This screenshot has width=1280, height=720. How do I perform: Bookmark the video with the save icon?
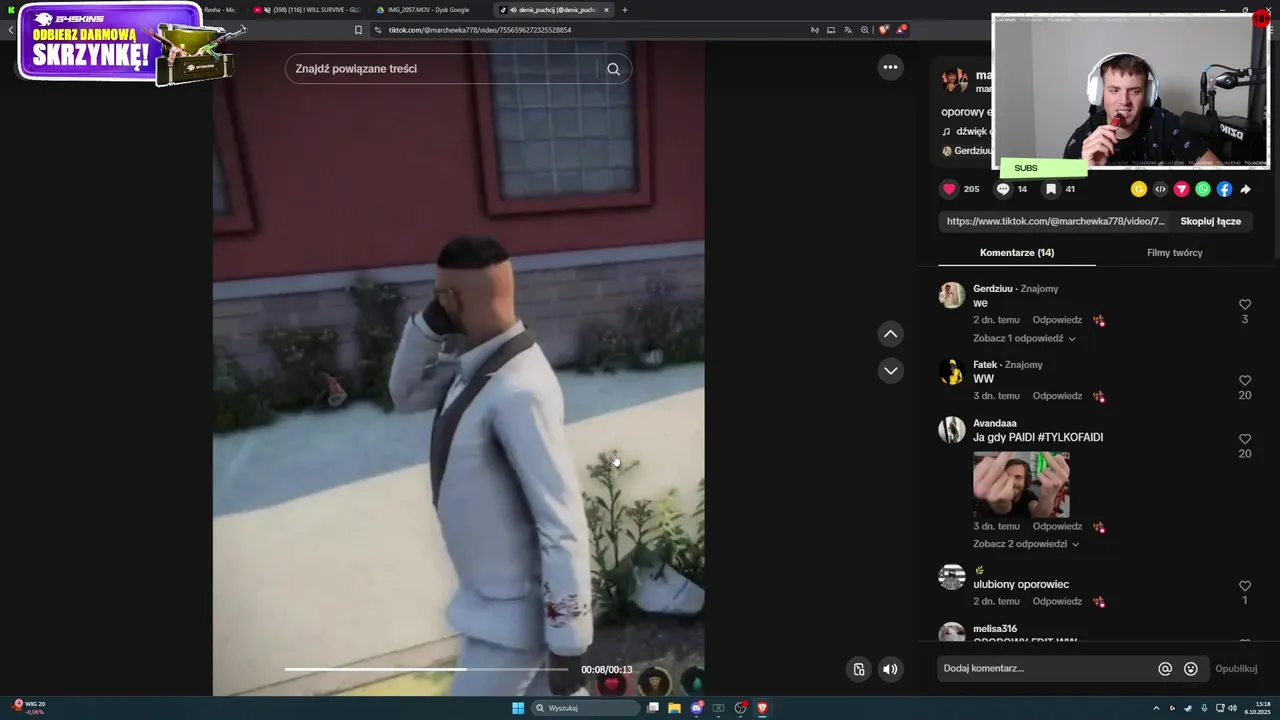[x=1051, y=189]
